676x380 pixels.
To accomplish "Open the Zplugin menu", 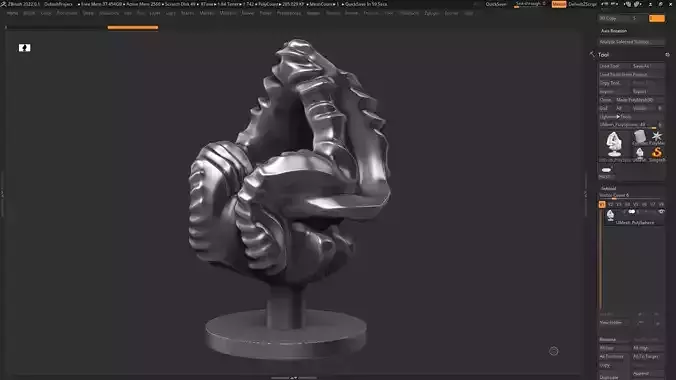I will click(x=432, y=13).
